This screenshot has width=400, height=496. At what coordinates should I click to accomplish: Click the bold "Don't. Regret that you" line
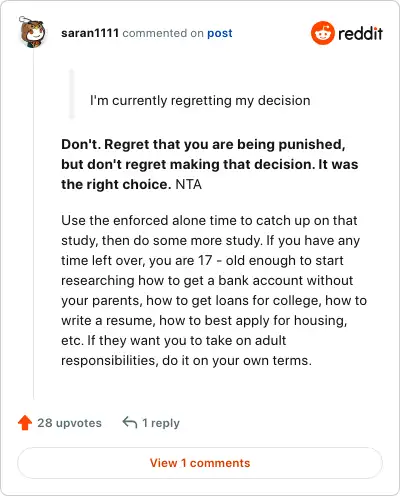[x=203, y=144]
